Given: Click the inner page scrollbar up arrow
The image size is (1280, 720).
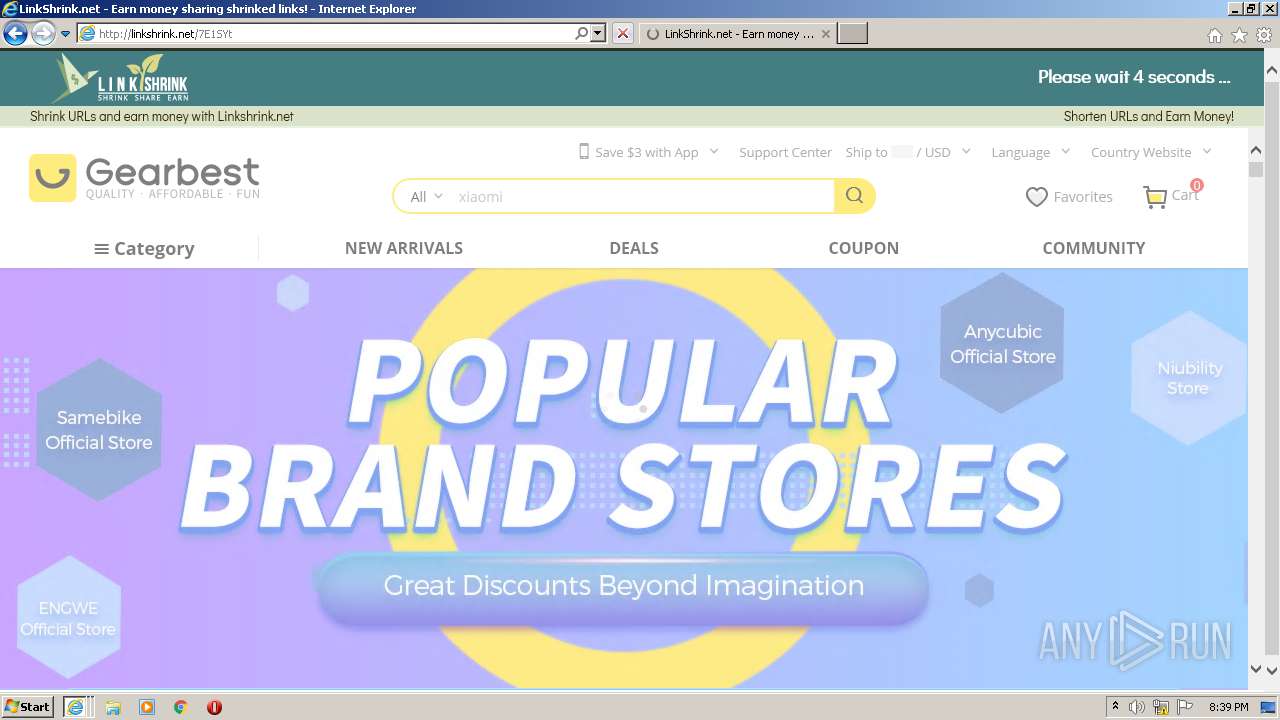Looking at the screenshot, I should tap(1256, 151).
